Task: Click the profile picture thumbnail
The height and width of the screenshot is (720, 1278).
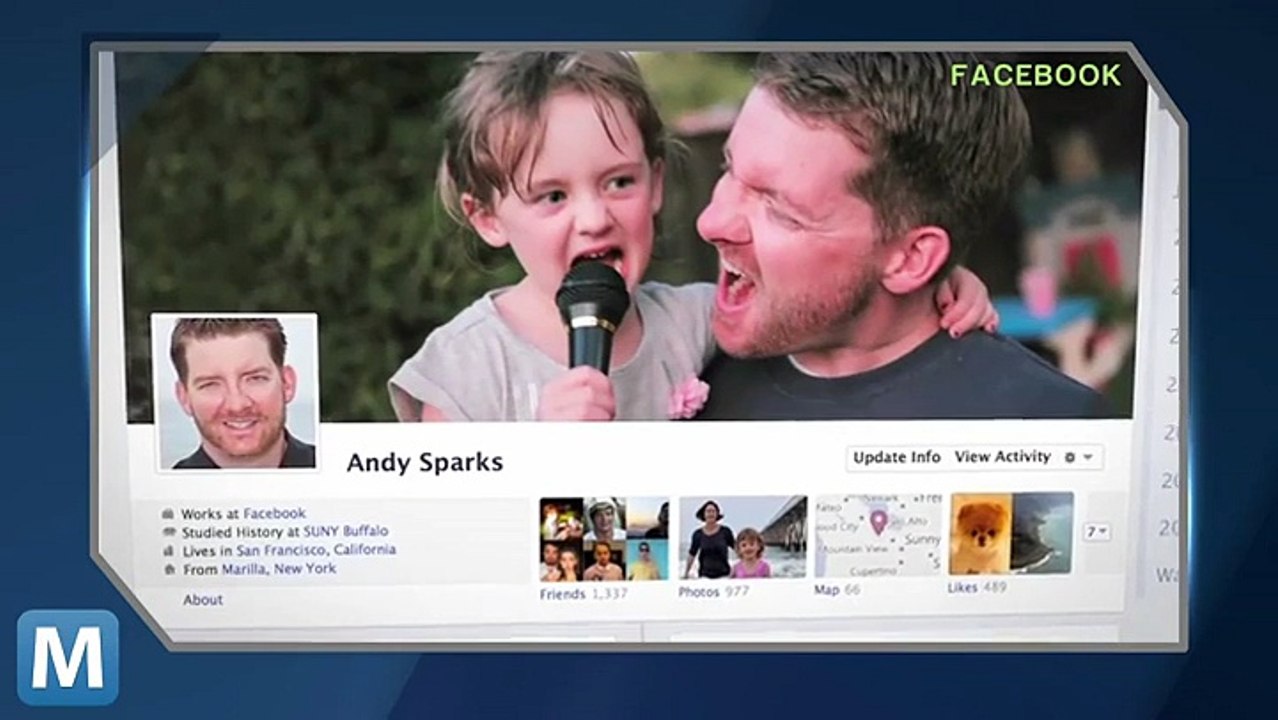Action: click(x=235, y=392)
